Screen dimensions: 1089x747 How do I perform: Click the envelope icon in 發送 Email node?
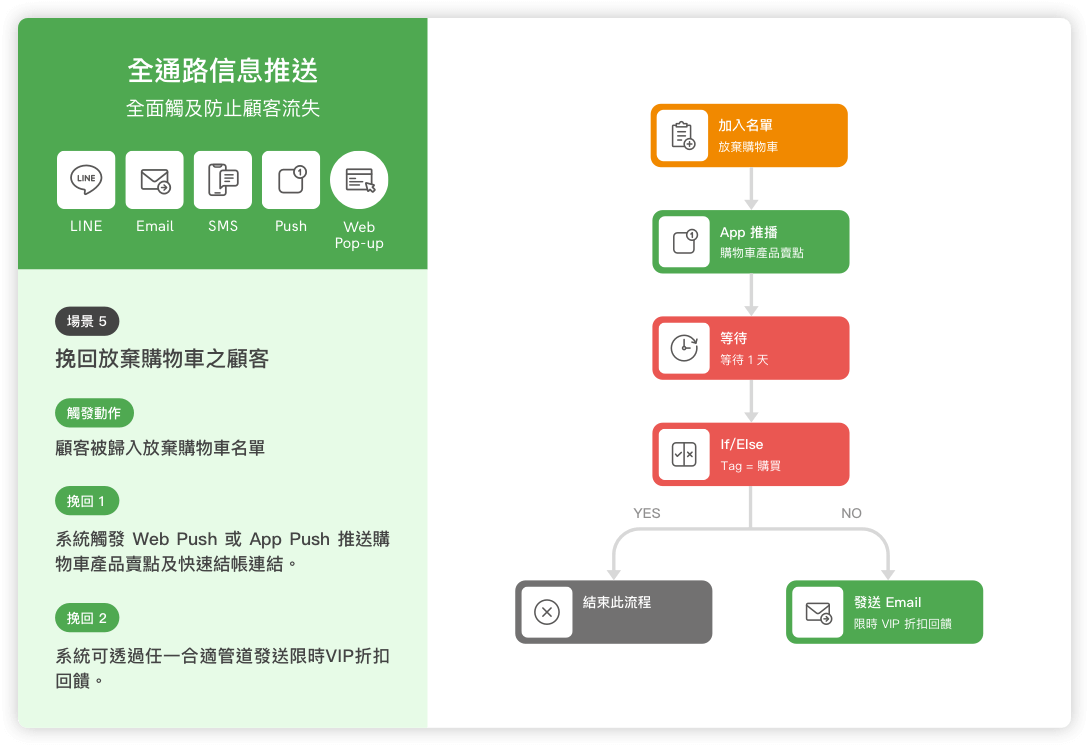click(x=818, y=612)
